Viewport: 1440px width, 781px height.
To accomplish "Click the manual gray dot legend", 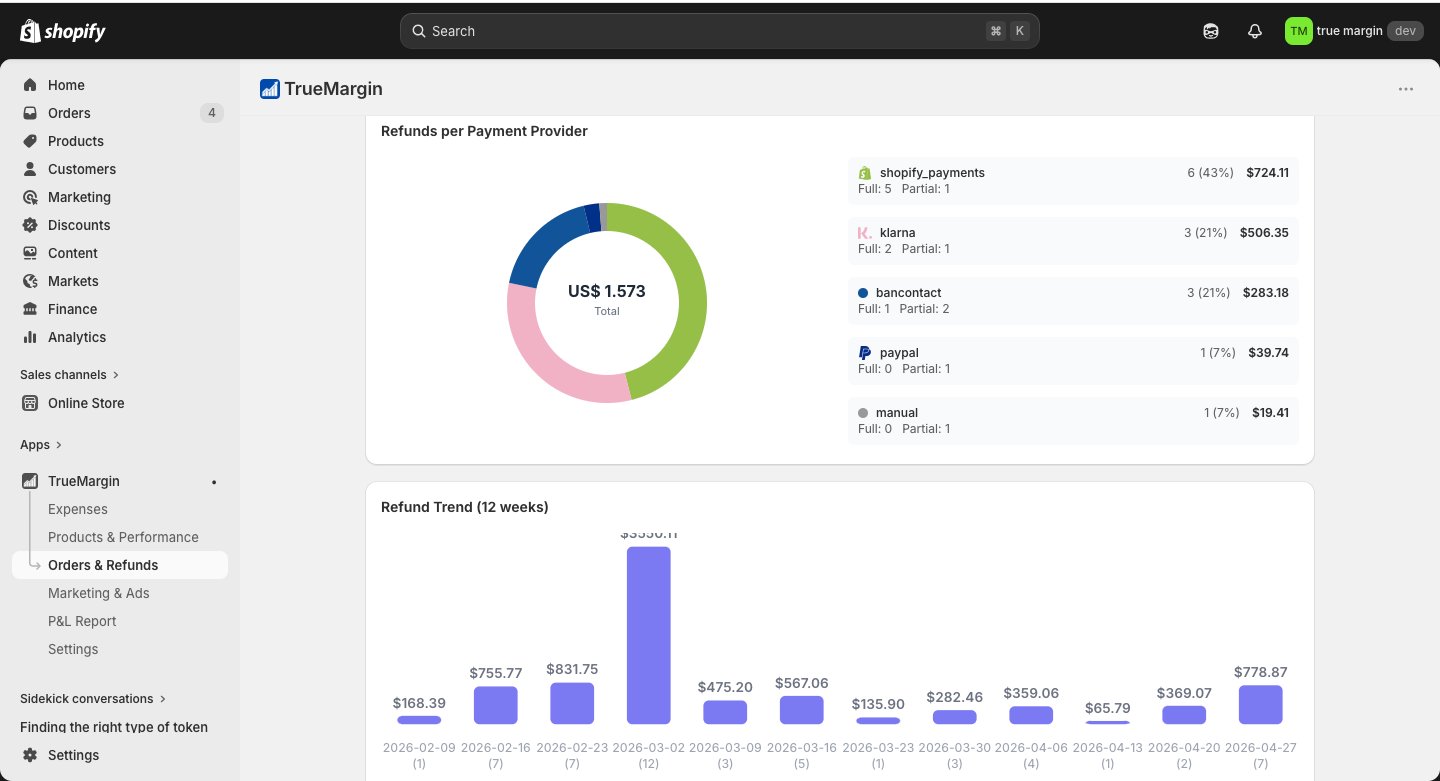I will tap(863, 413).
